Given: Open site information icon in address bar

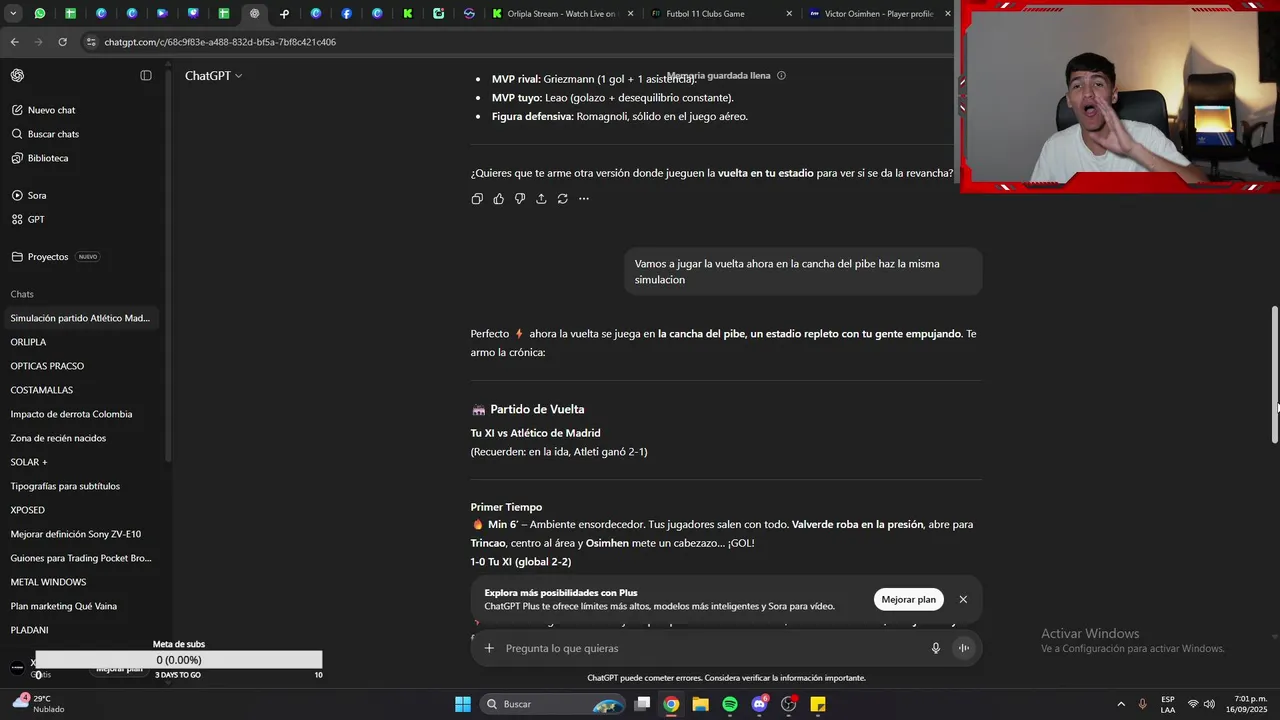Looking at the screenshot, I should 91,42.
